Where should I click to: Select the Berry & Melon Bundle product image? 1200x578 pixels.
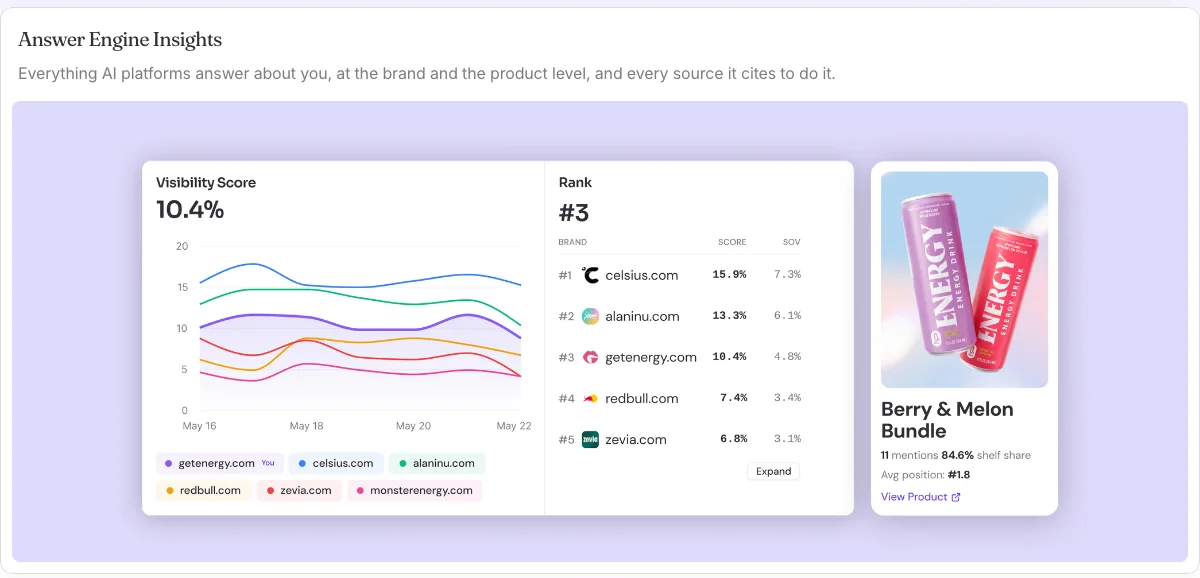click(964, 279)
